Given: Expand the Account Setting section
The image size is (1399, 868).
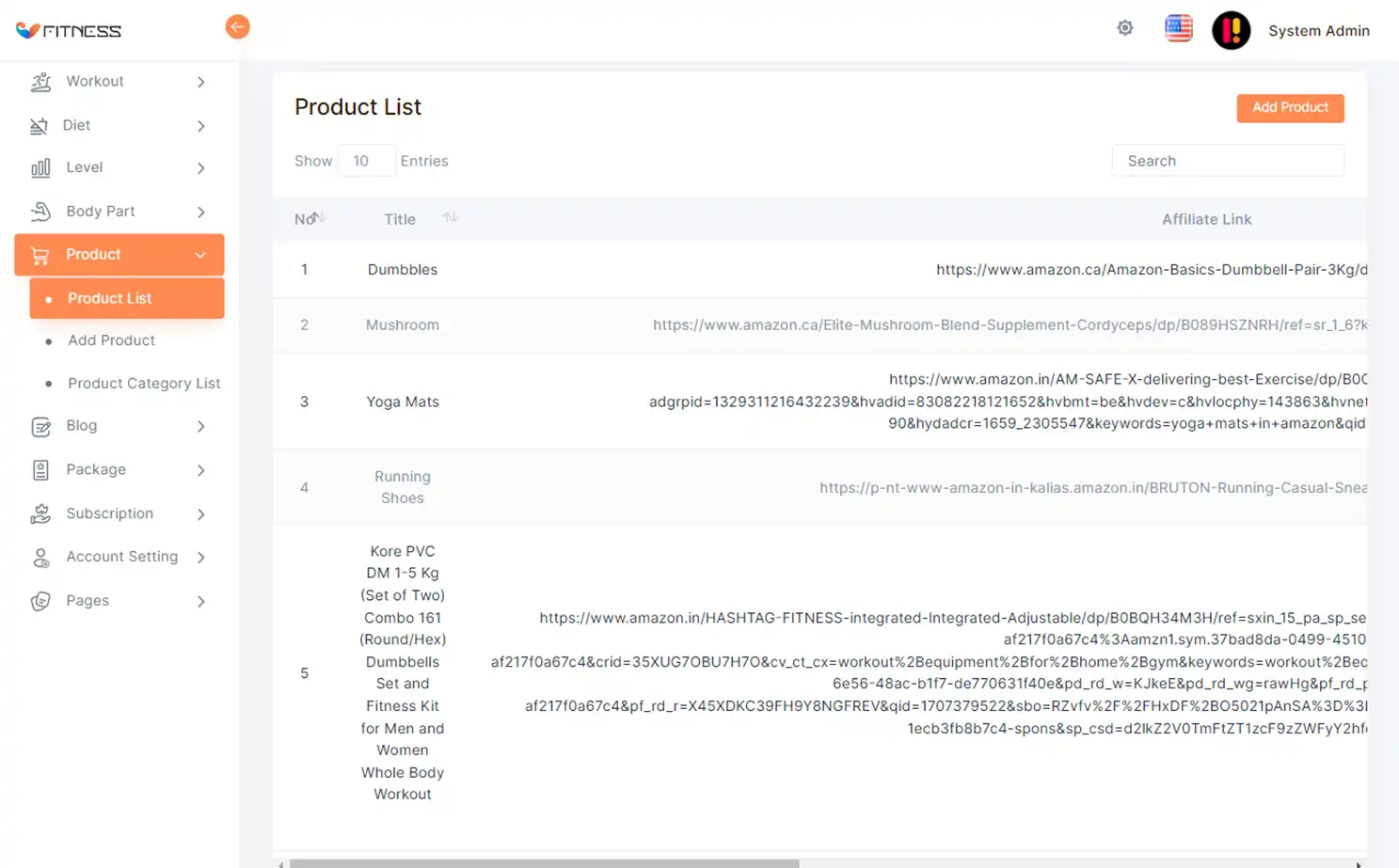Looking at the screenshot, I should [201, 557].
